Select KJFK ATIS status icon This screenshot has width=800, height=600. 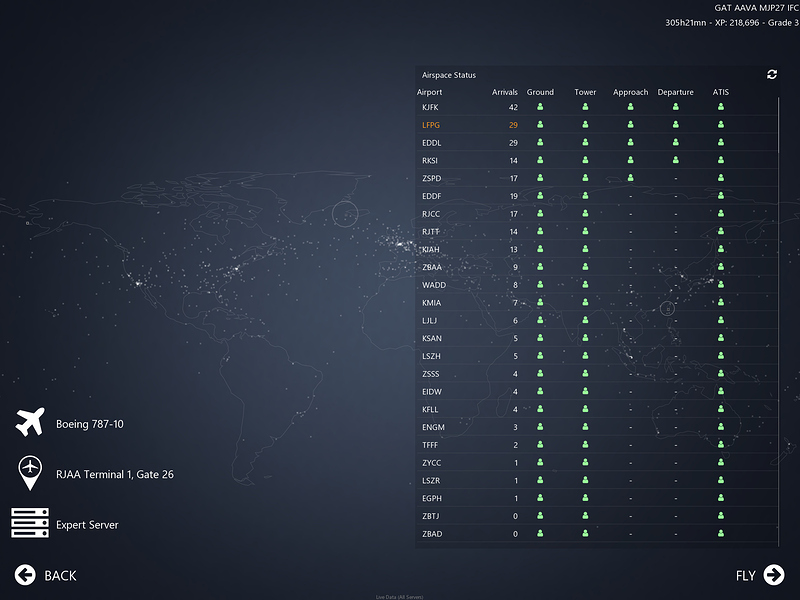[x=721, y=107]
